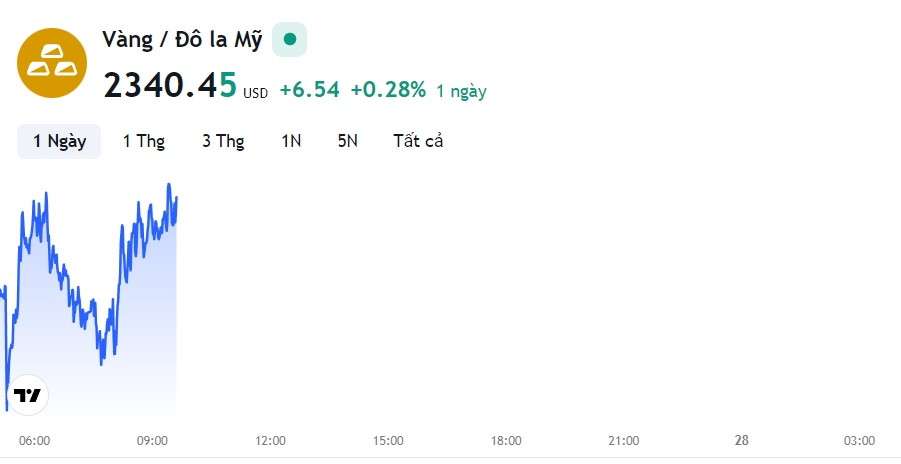Click the latest point of blue price line

(x=176, y=198)
